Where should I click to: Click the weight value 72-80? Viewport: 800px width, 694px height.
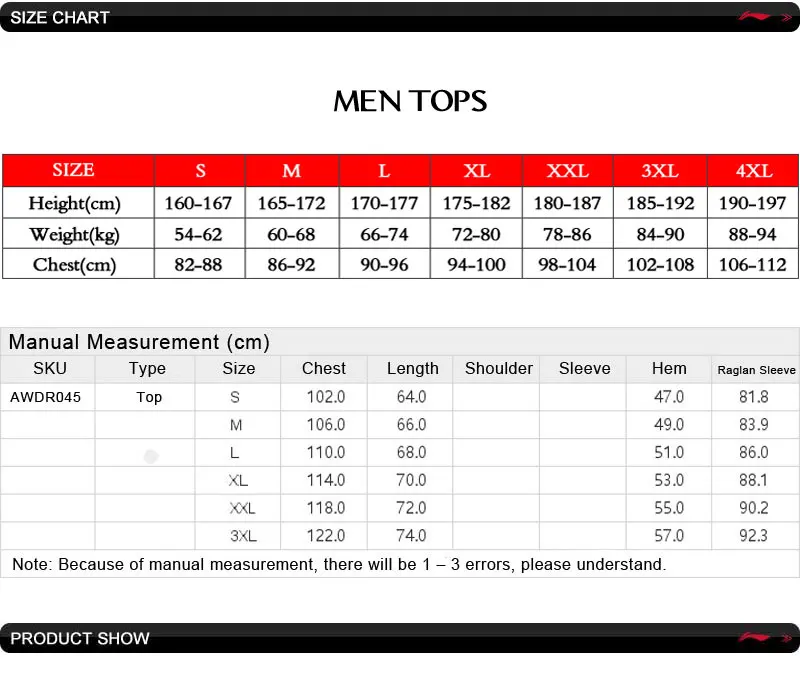pyautogui.click(x=476, y=234)
